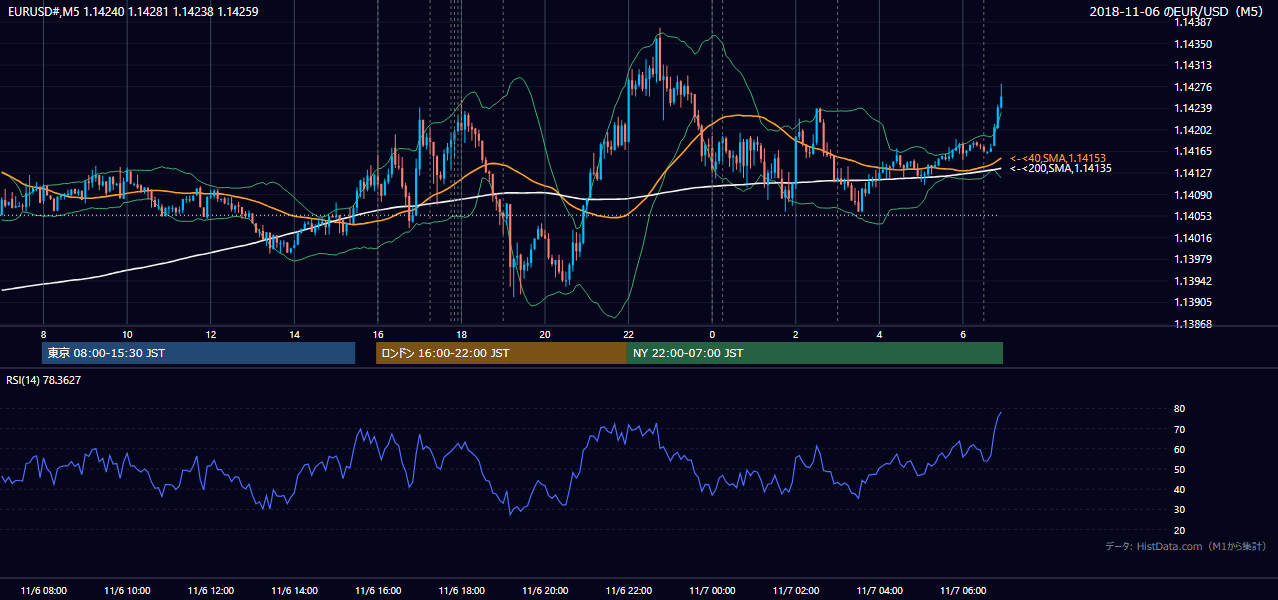Click price scale value 1.14090

click(x=1192, y=195)
